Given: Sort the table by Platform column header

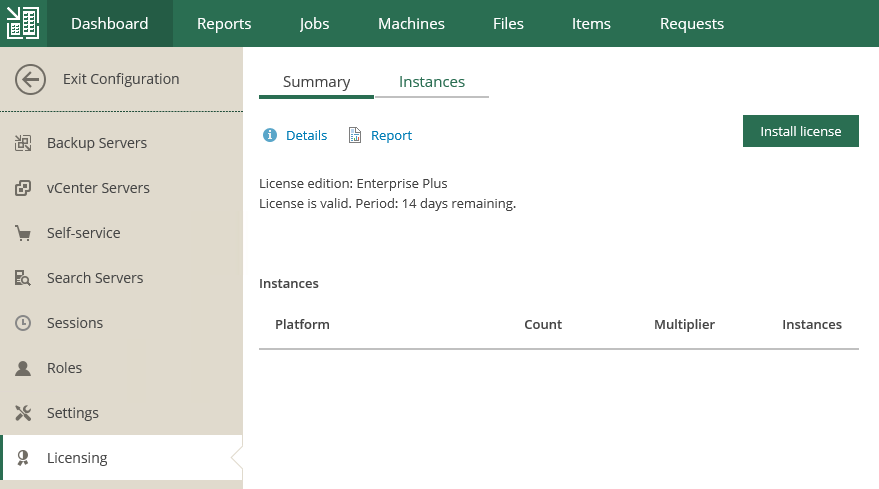Looking at the screenshot, I should click(302, 324).
